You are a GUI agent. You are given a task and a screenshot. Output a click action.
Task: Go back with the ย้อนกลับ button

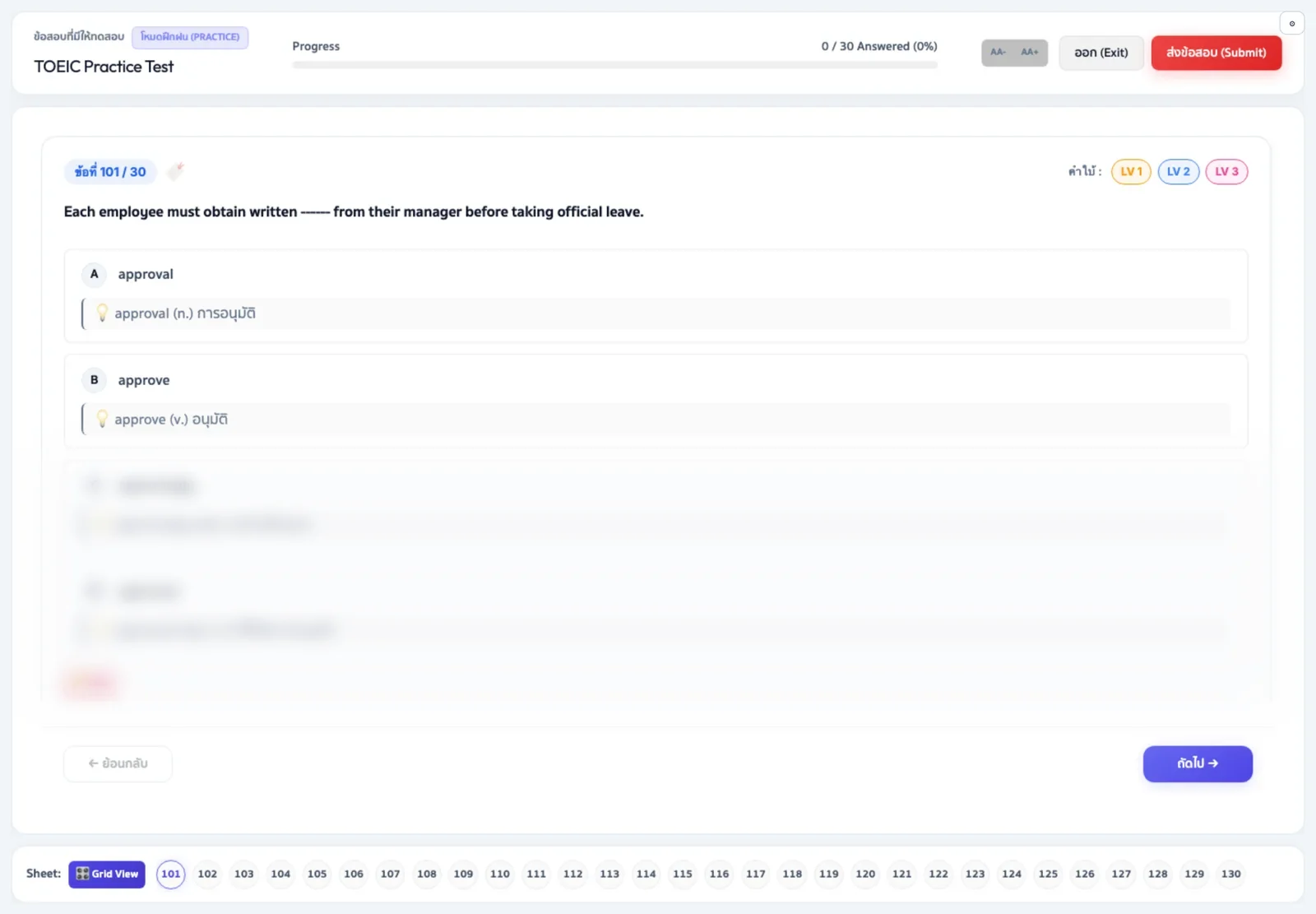click(118, 763)
